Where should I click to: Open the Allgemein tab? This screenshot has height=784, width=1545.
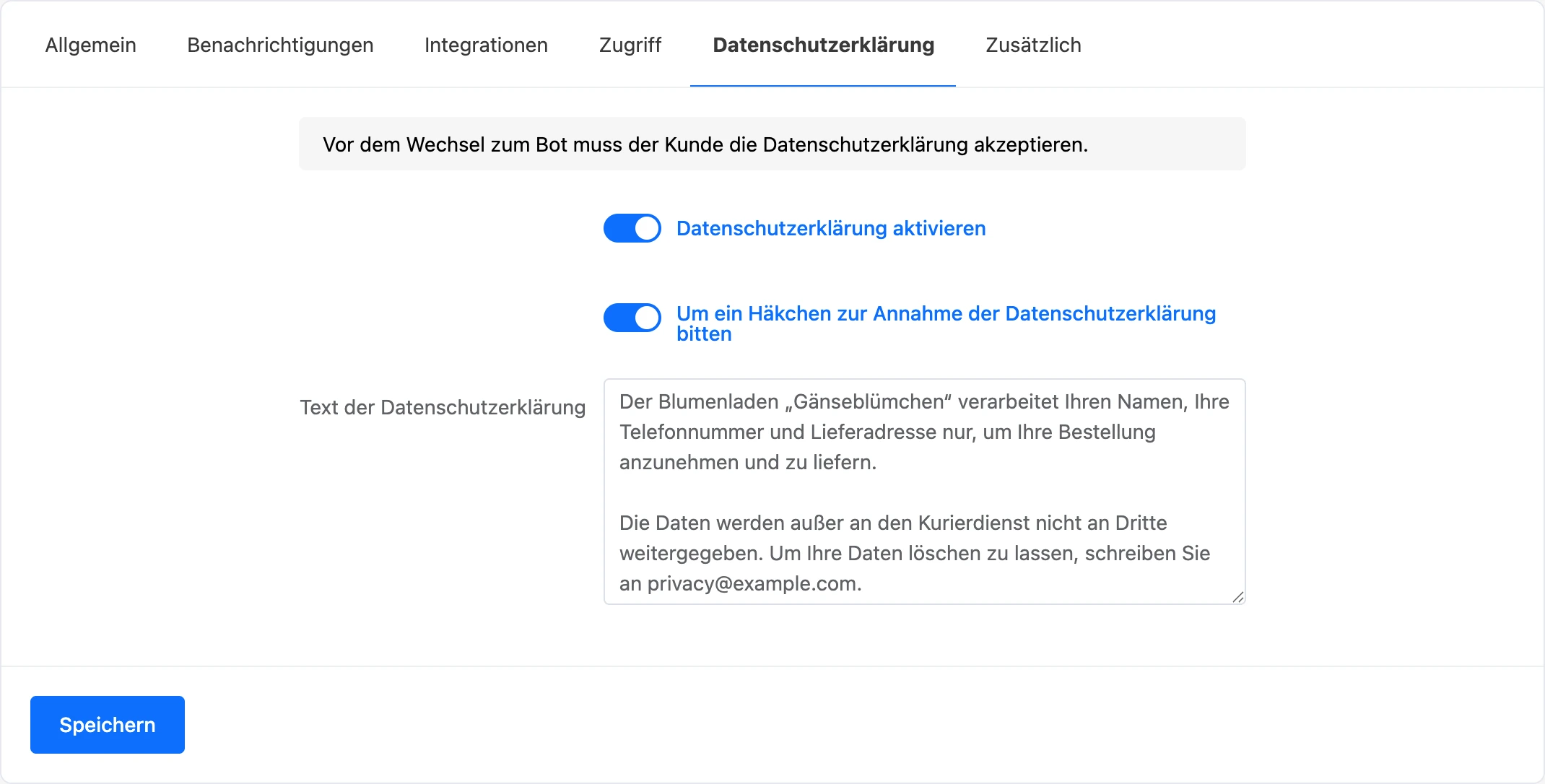[x=90, y=45]
